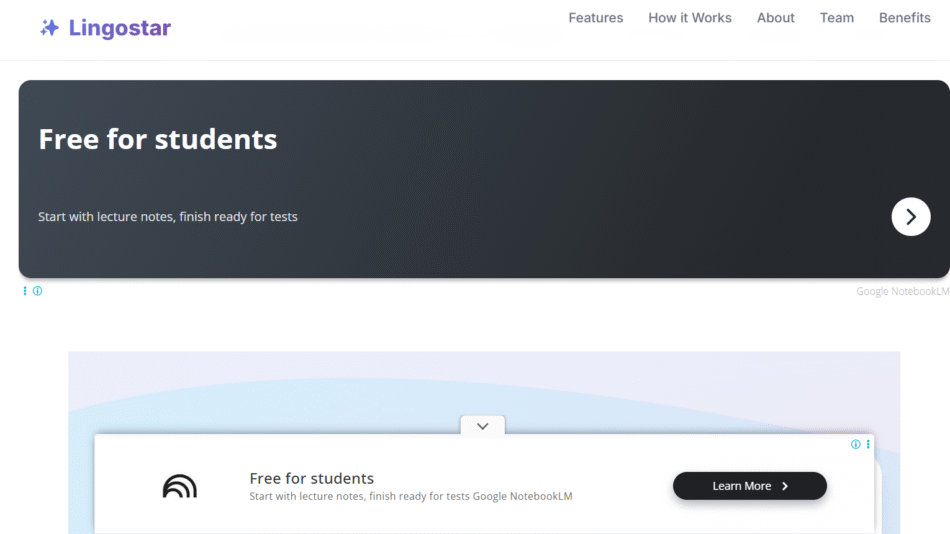Click the top banner's lecture notes tagline
This screenshot has width=950, height=534.
pos(167,216)
